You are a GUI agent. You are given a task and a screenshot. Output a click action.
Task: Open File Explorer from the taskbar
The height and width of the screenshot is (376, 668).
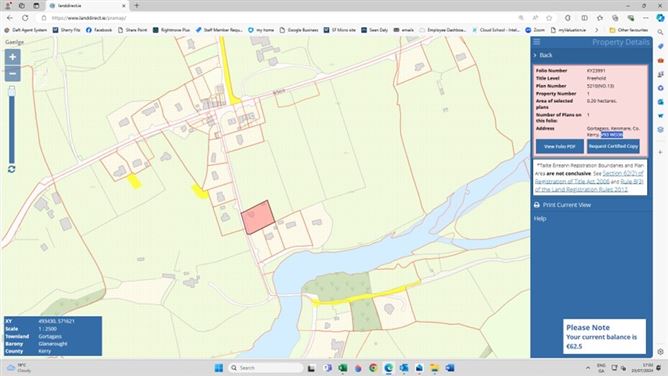(434, 368)
